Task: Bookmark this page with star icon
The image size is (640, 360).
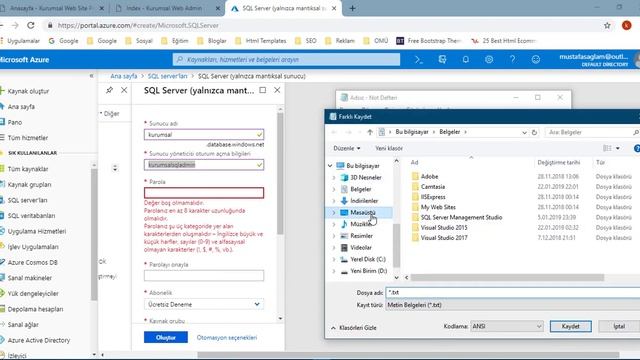Action: coord(607,25)
